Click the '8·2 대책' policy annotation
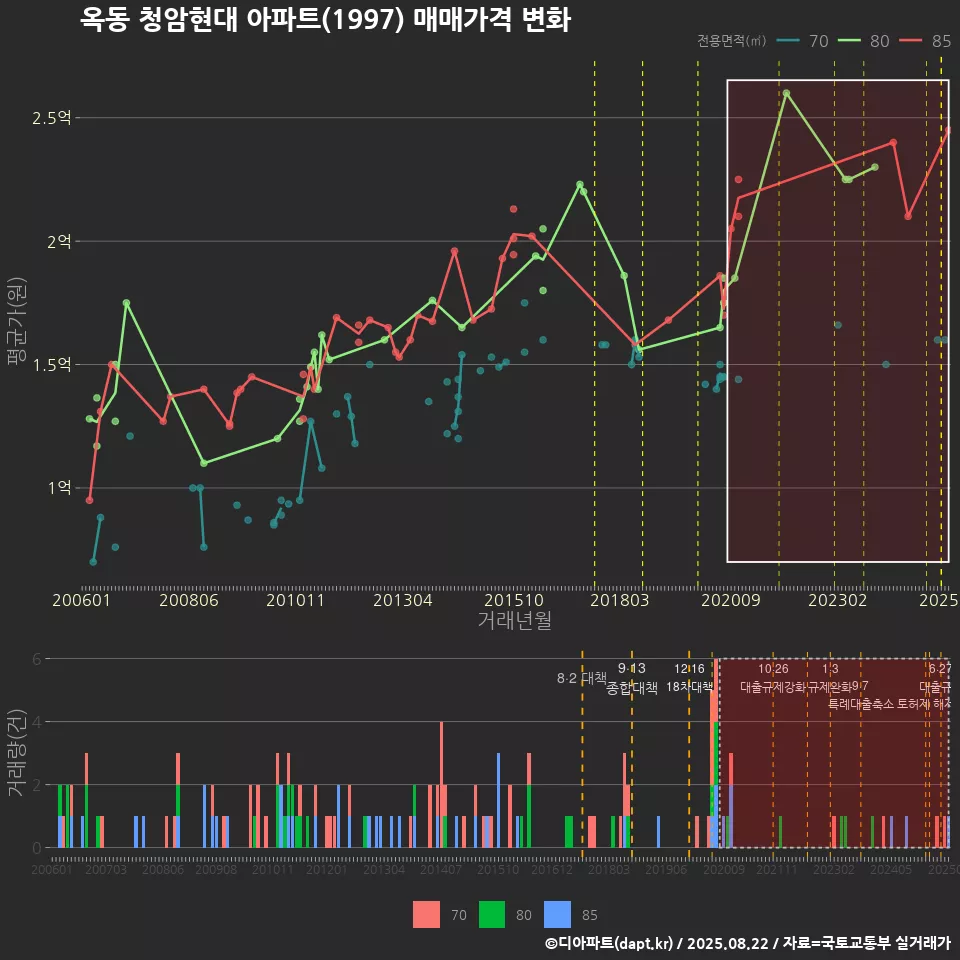 582,678
